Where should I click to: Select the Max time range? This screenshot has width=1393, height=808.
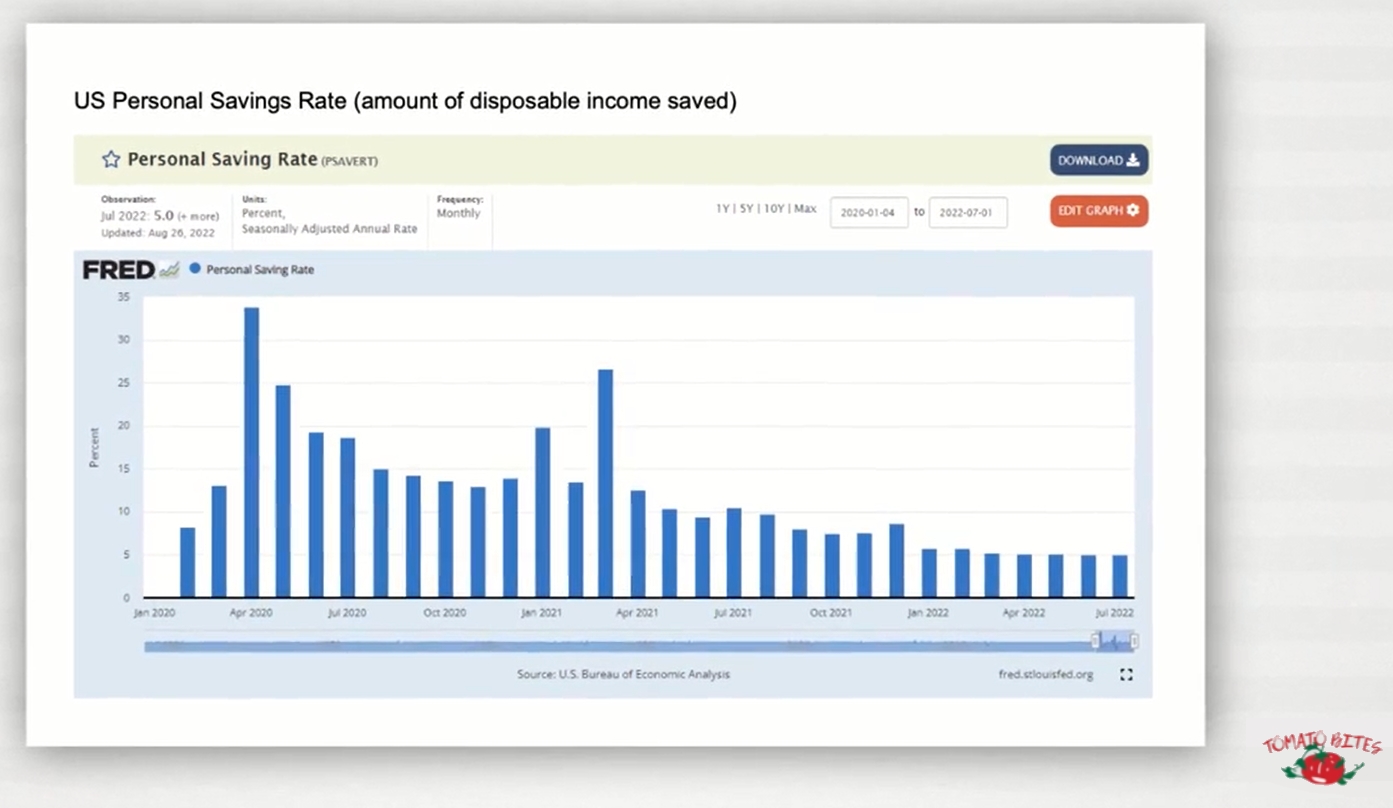click(x=805, y=209)
